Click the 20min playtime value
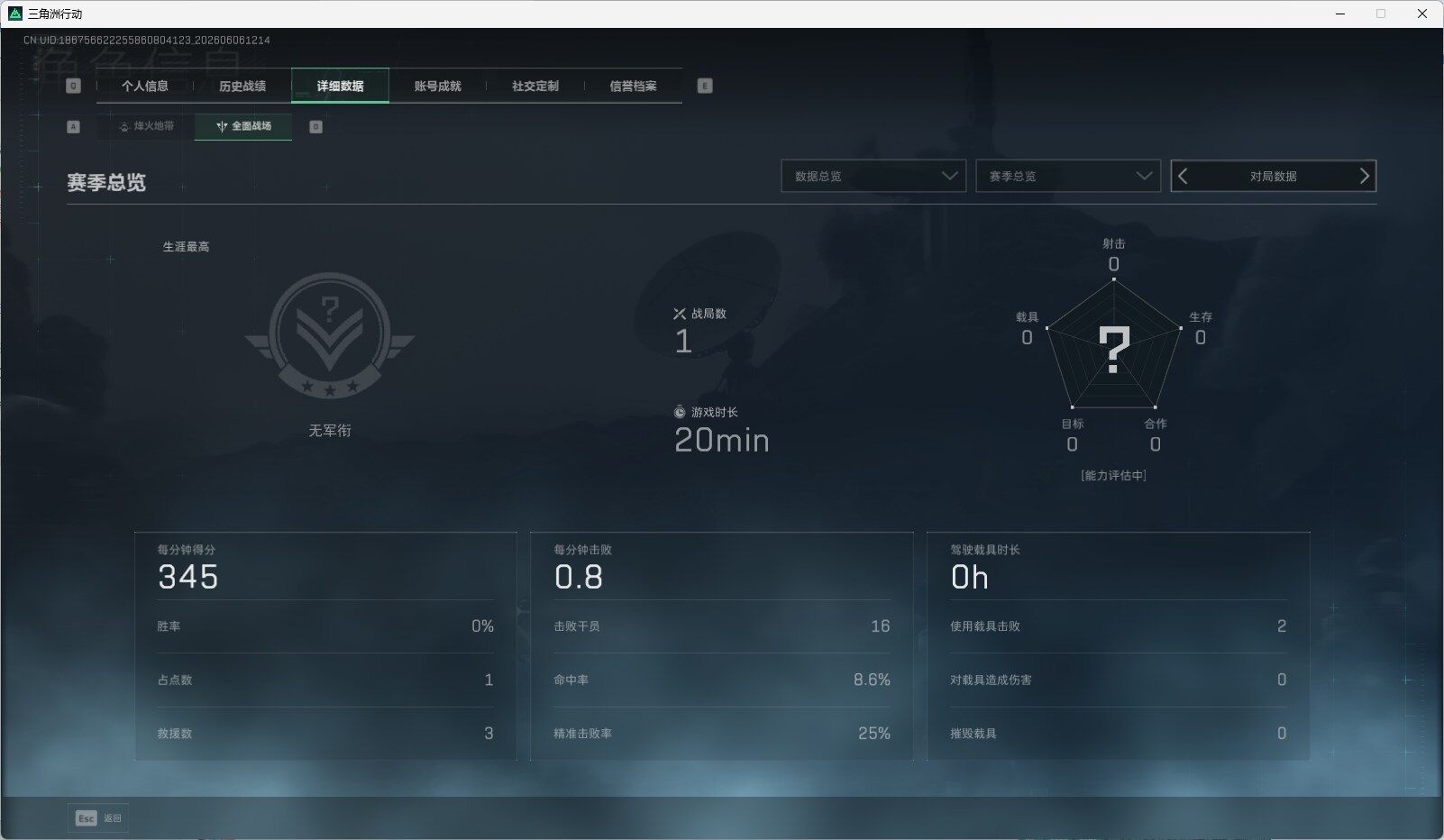Viewport: 1444px width, 840px height. click(722, 440)
